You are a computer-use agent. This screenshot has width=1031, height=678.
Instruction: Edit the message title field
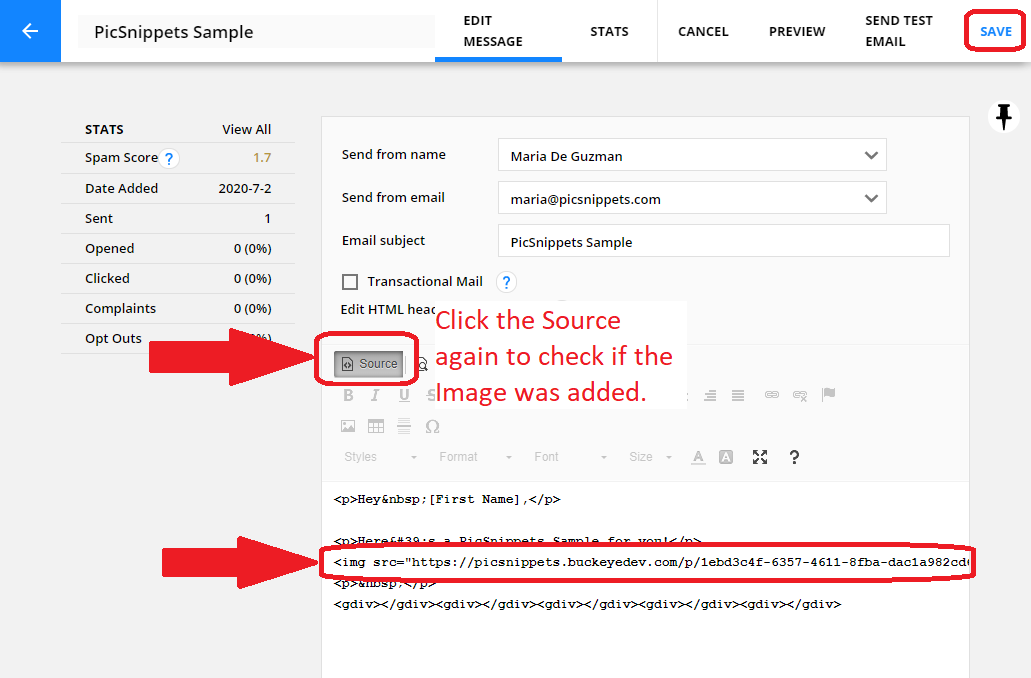click(x=256, y=32)
